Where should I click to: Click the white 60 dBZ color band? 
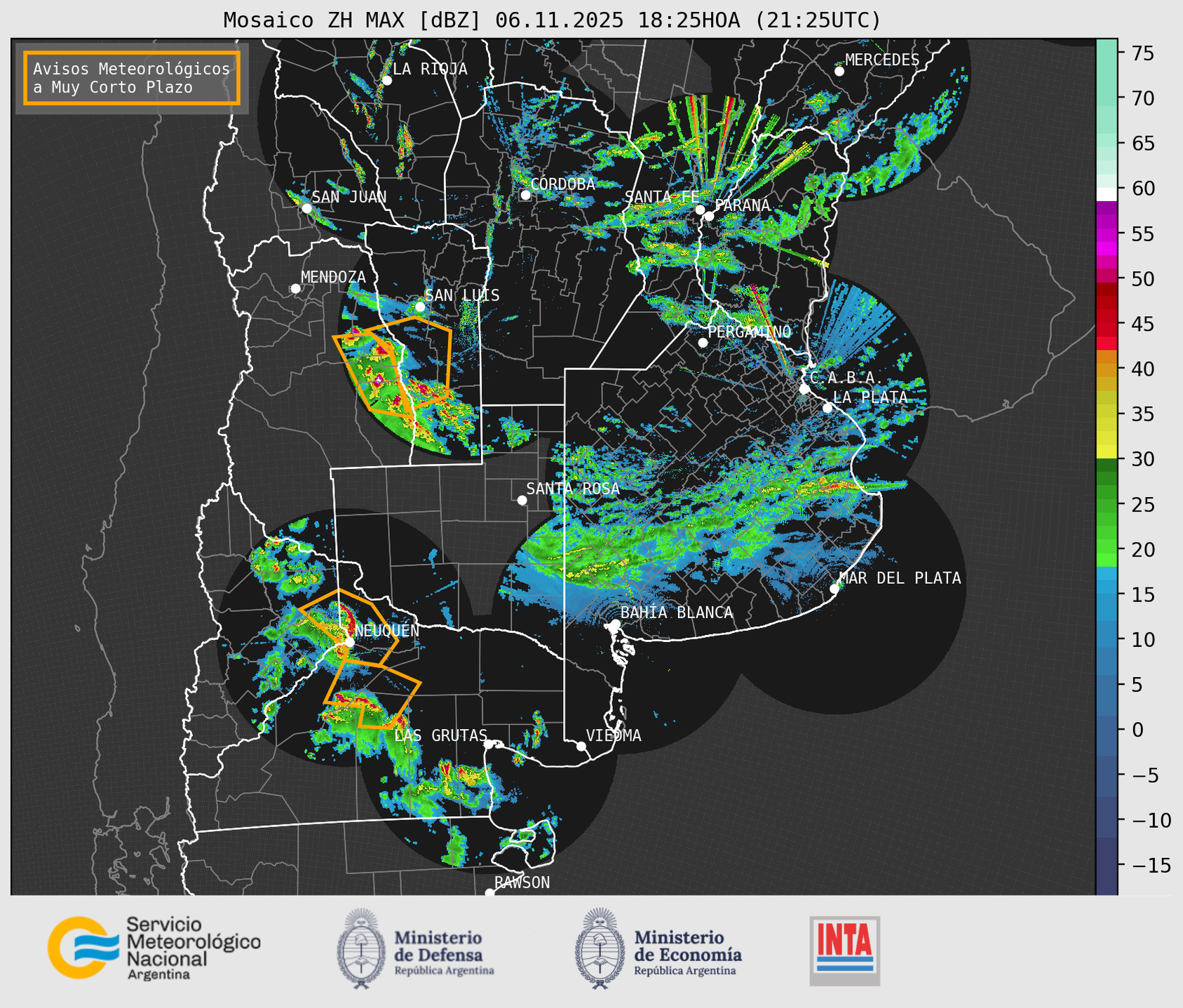tap(1106, 193)
